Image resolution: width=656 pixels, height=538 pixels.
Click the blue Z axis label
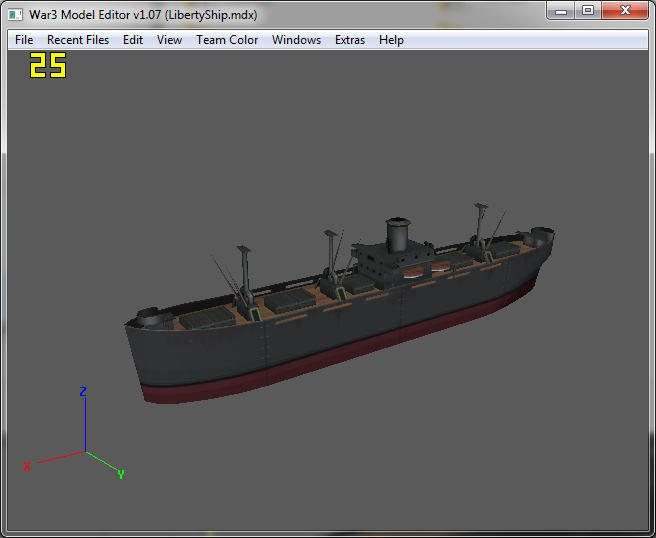[x=83, y=392]
